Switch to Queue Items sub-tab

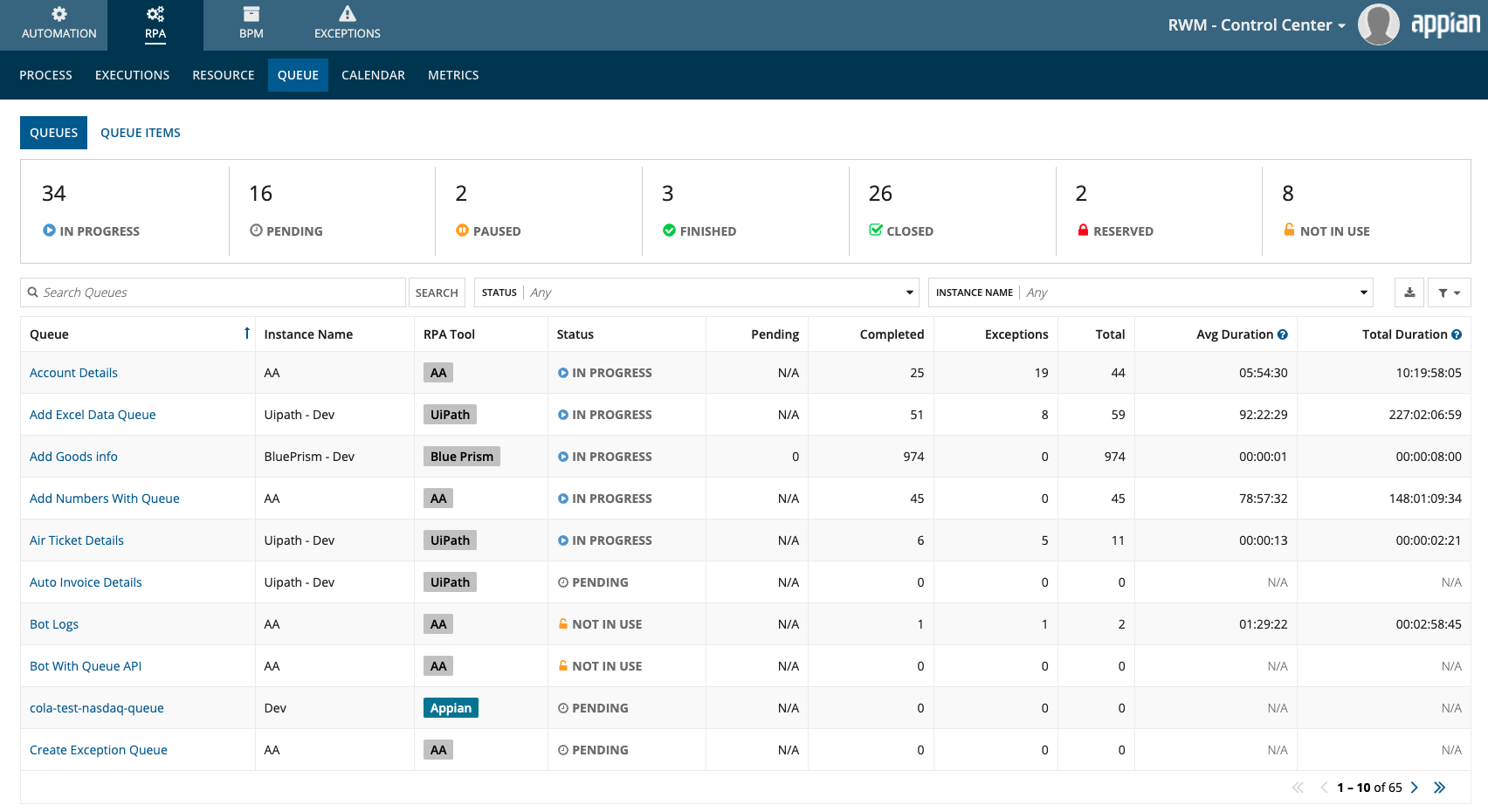point(141,133)
